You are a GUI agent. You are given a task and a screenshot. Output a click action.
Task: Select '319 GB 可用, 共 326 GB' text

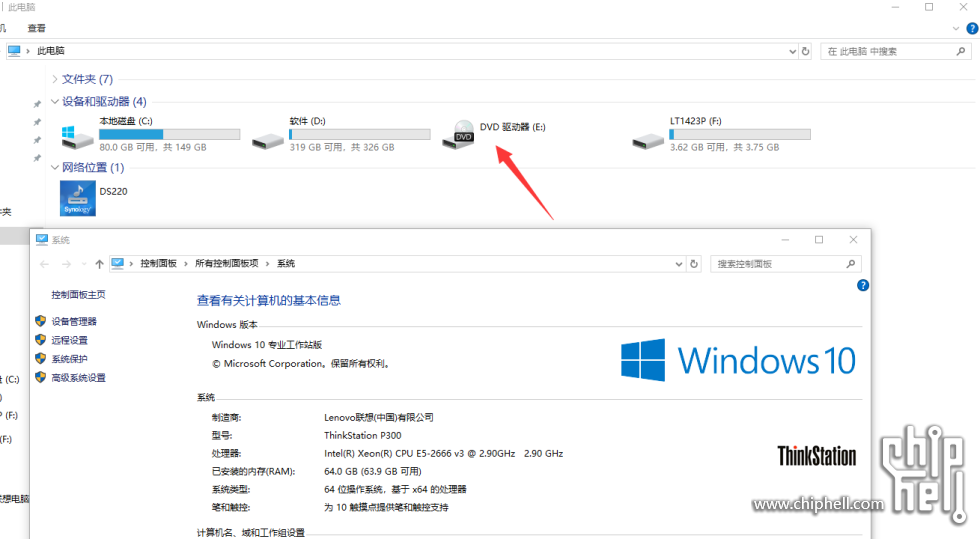[x=342, y=148]
